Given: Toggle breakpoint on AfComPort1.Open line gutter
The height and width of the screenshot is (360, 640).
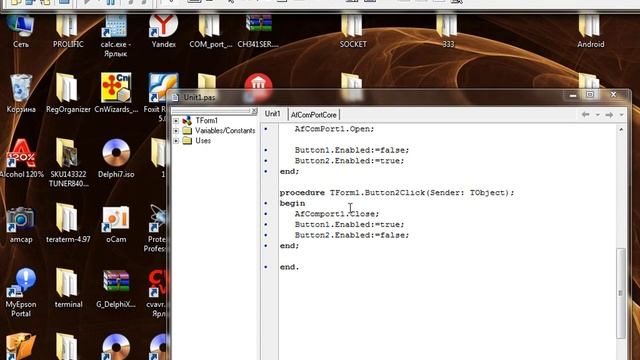Looking at the screenshot, I should pos(266,129).
